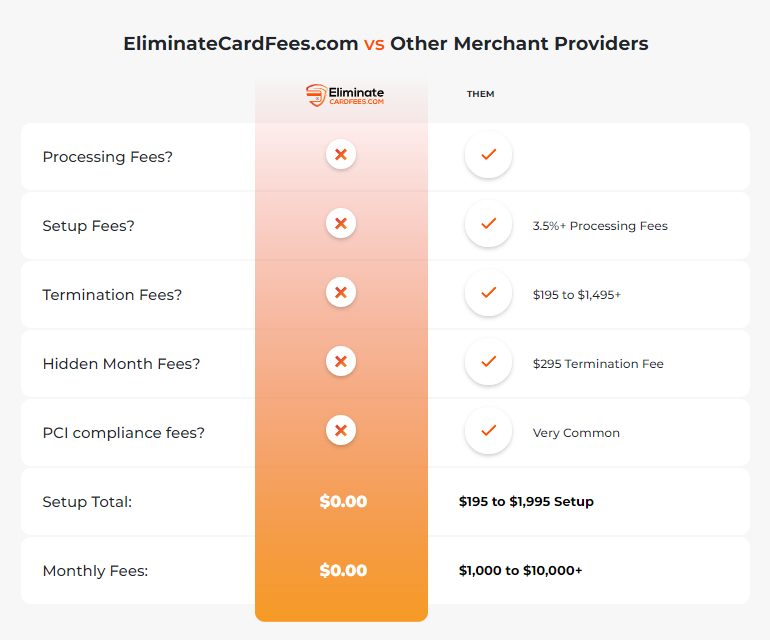
Task: Click the Termination Fees? row label
Action: [x=112, y=295]
